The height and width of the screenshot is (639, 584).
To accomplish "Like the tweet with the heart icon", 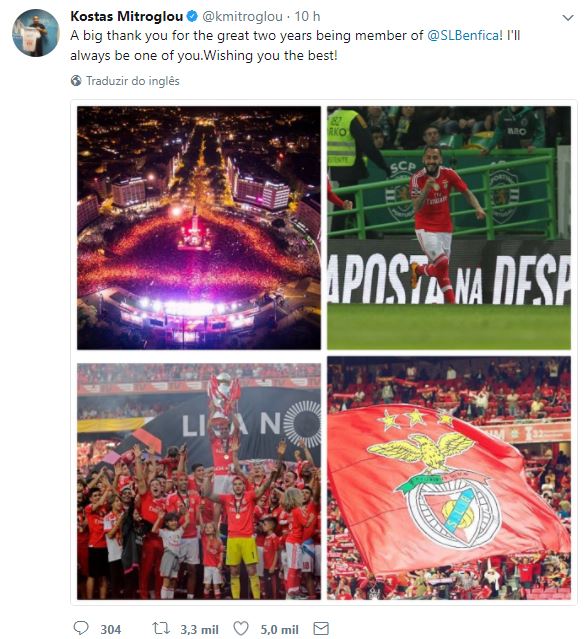I will click(241, 628).
